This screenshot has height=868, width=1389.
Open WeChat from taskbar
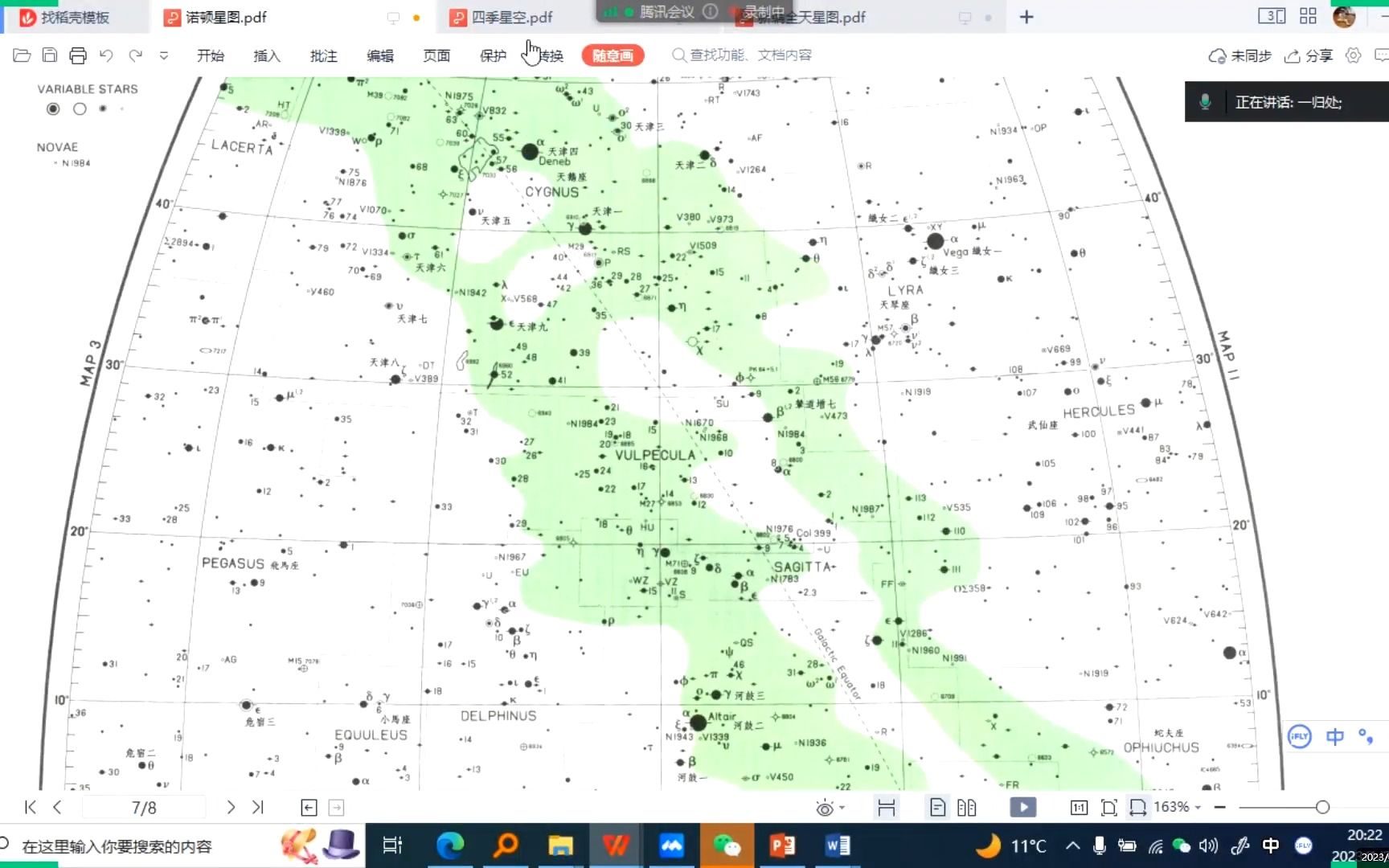tap(727, 845)
